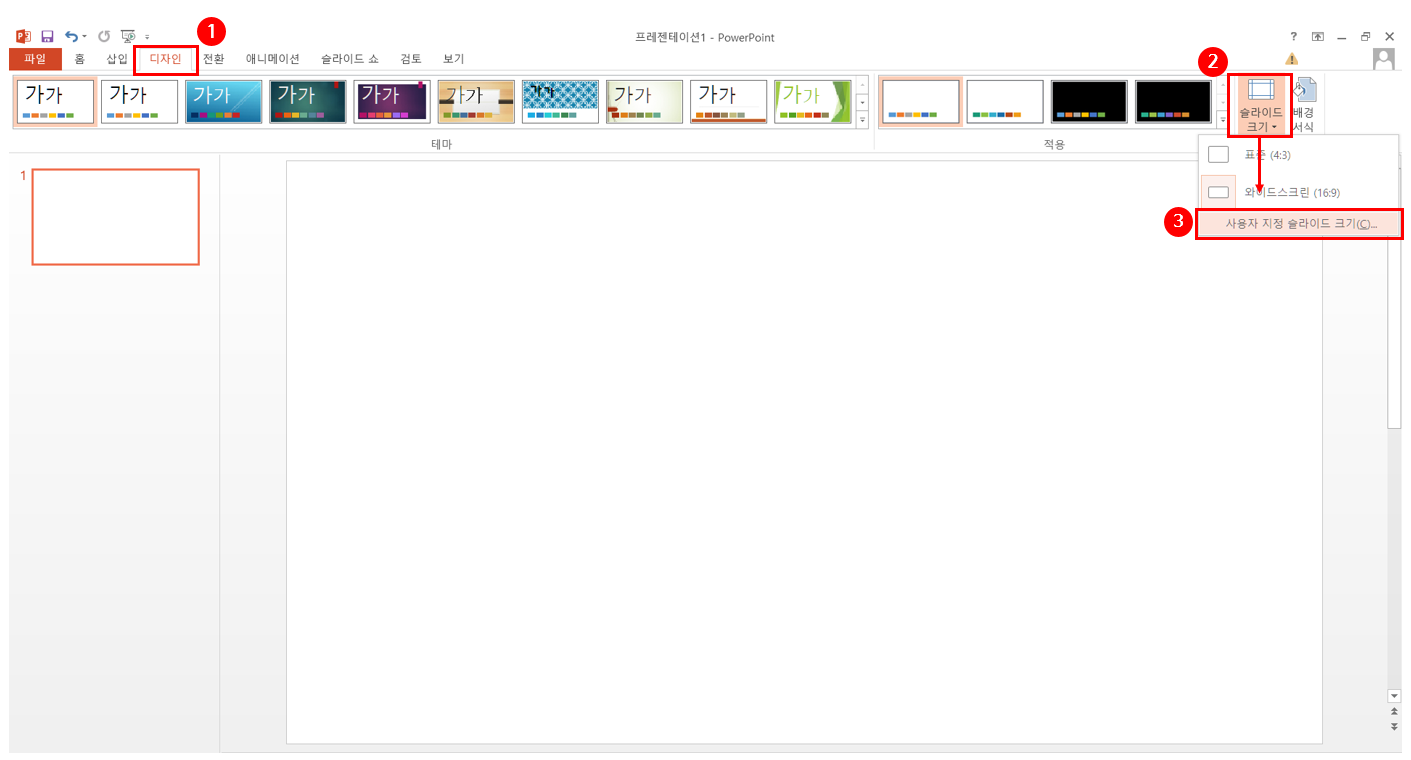Open the 슬라이드 크기 dropdown button
Viewport: 1411px width, 760px height.
coord(1260,105)
